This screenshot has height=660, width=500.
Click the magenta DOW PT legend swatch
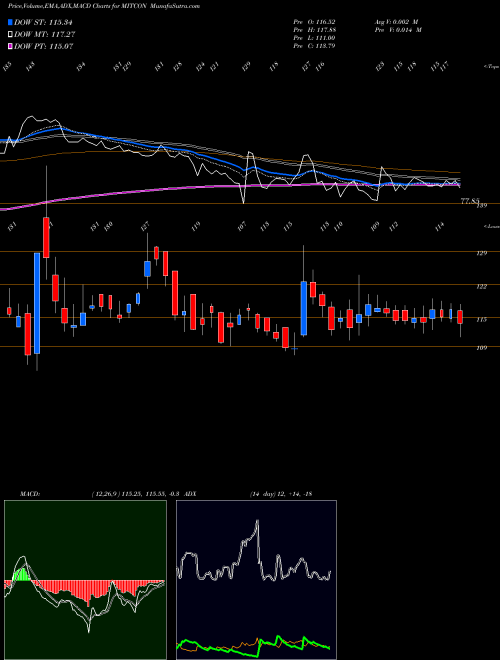click(10, 46)
